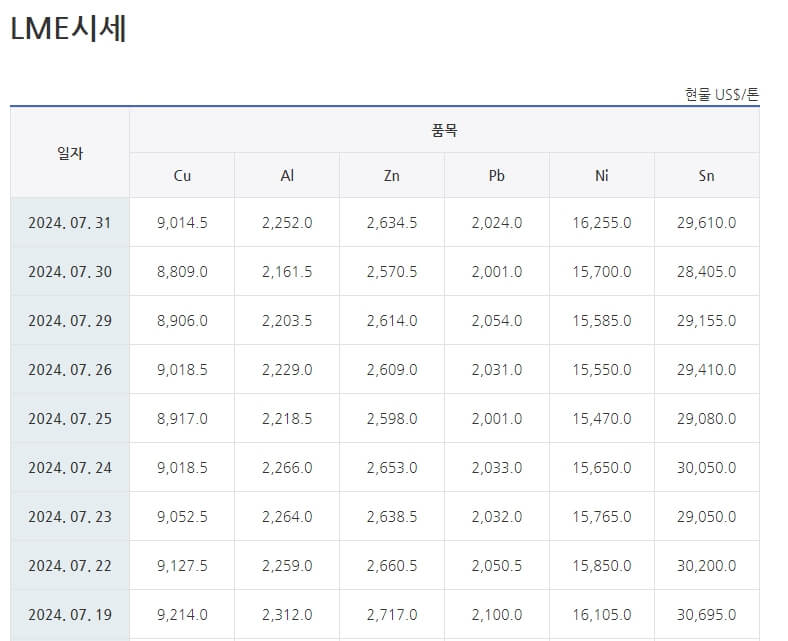Select Sn price 30,050.0

pyautogui.click(x=706, y=468)
